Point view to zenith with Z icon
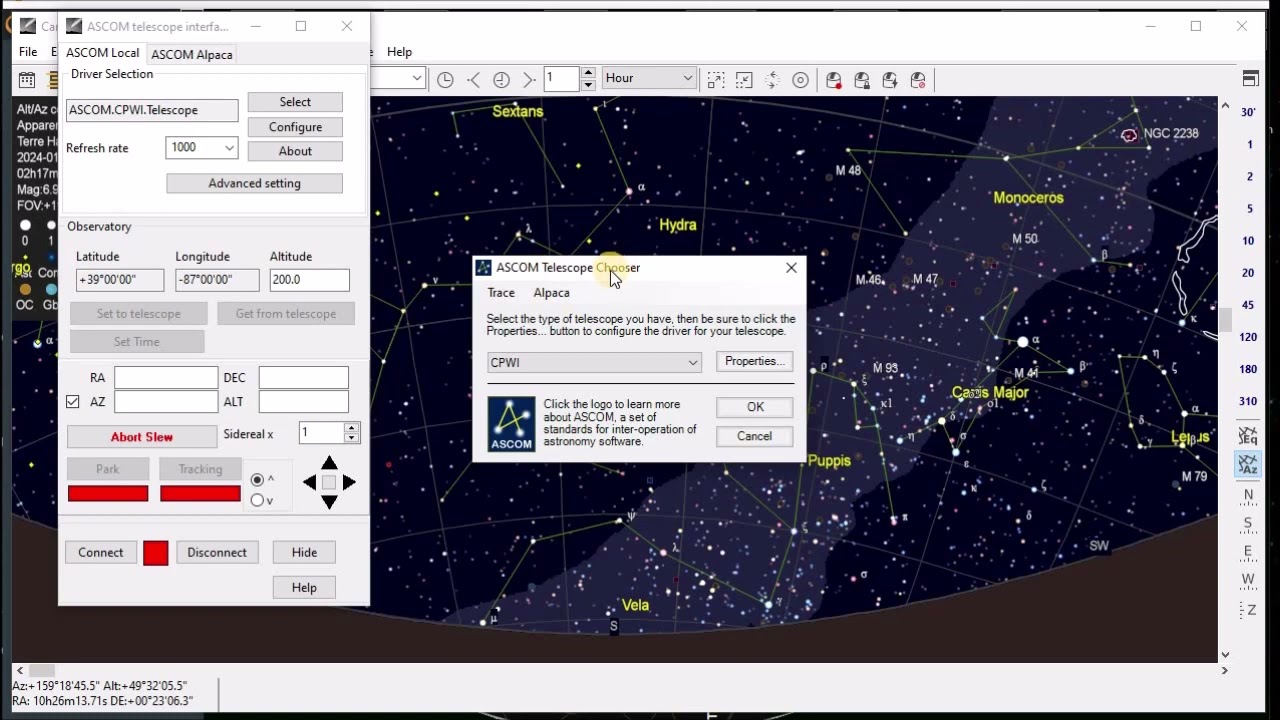 (1248, 609)
